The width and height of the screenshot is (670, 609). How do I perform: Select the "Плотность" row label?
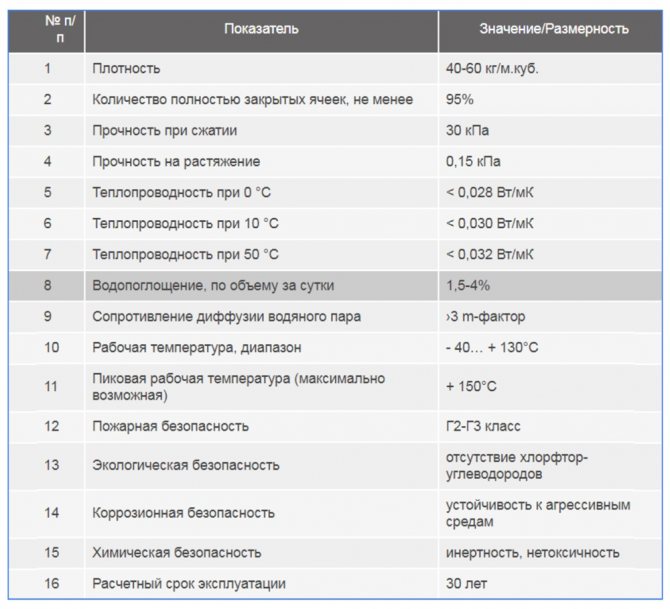tap(126, 69)
